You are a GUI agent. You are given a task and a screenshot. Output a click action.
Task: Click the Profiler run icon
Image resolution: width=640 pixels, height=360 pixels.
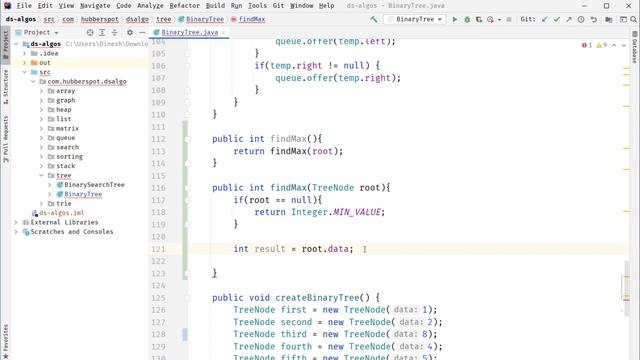[x=490, y=19]
